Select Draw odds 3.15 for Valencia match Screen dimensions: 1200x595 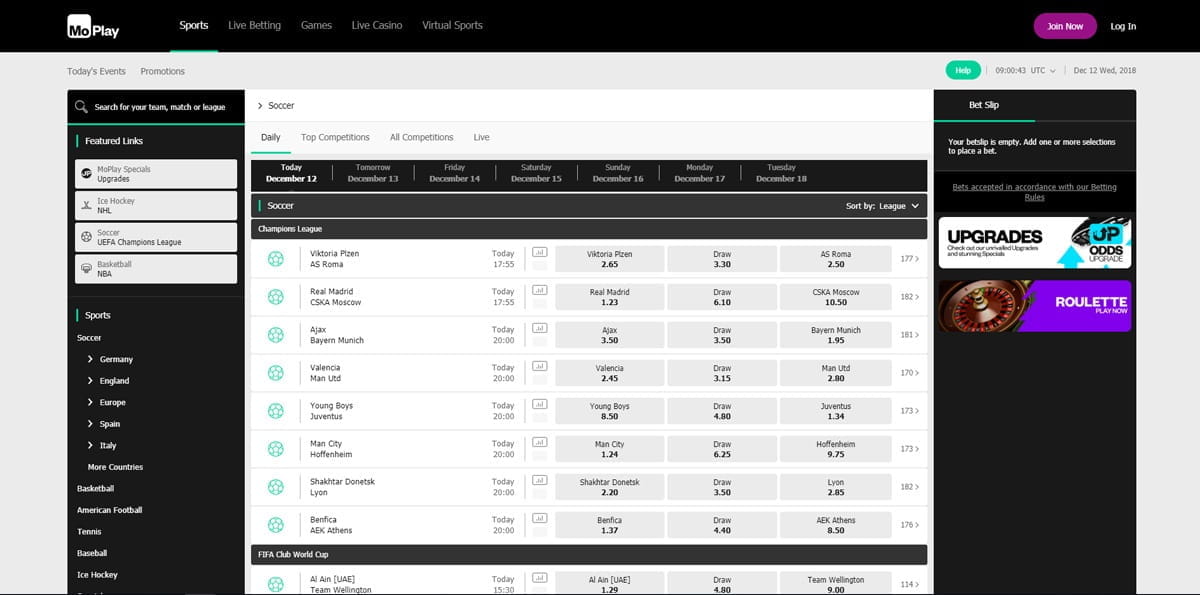[x=722, y=373]
